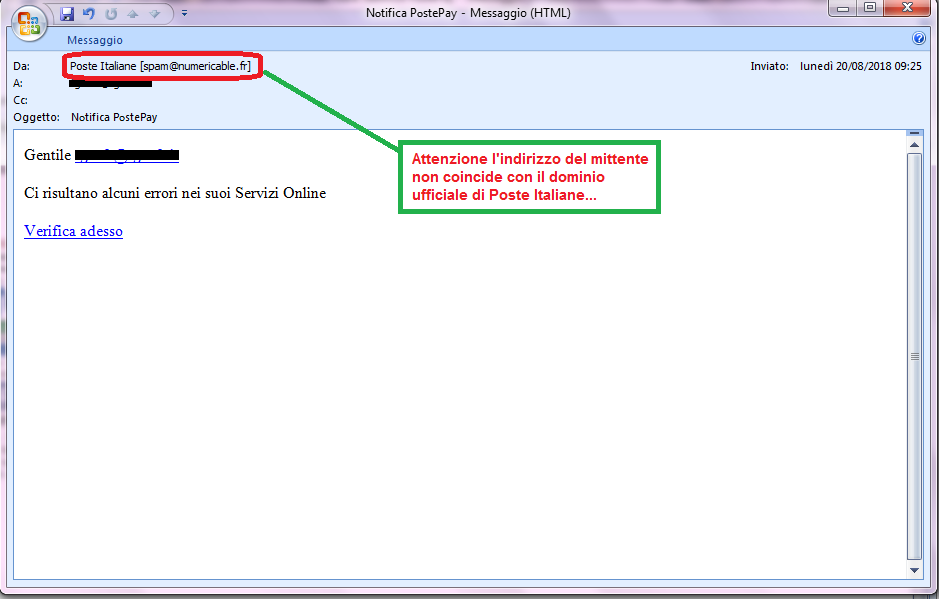Click the Redo arrow in the toolbar
The width and height of the screenshot is (939, 599).
point(111,13)
